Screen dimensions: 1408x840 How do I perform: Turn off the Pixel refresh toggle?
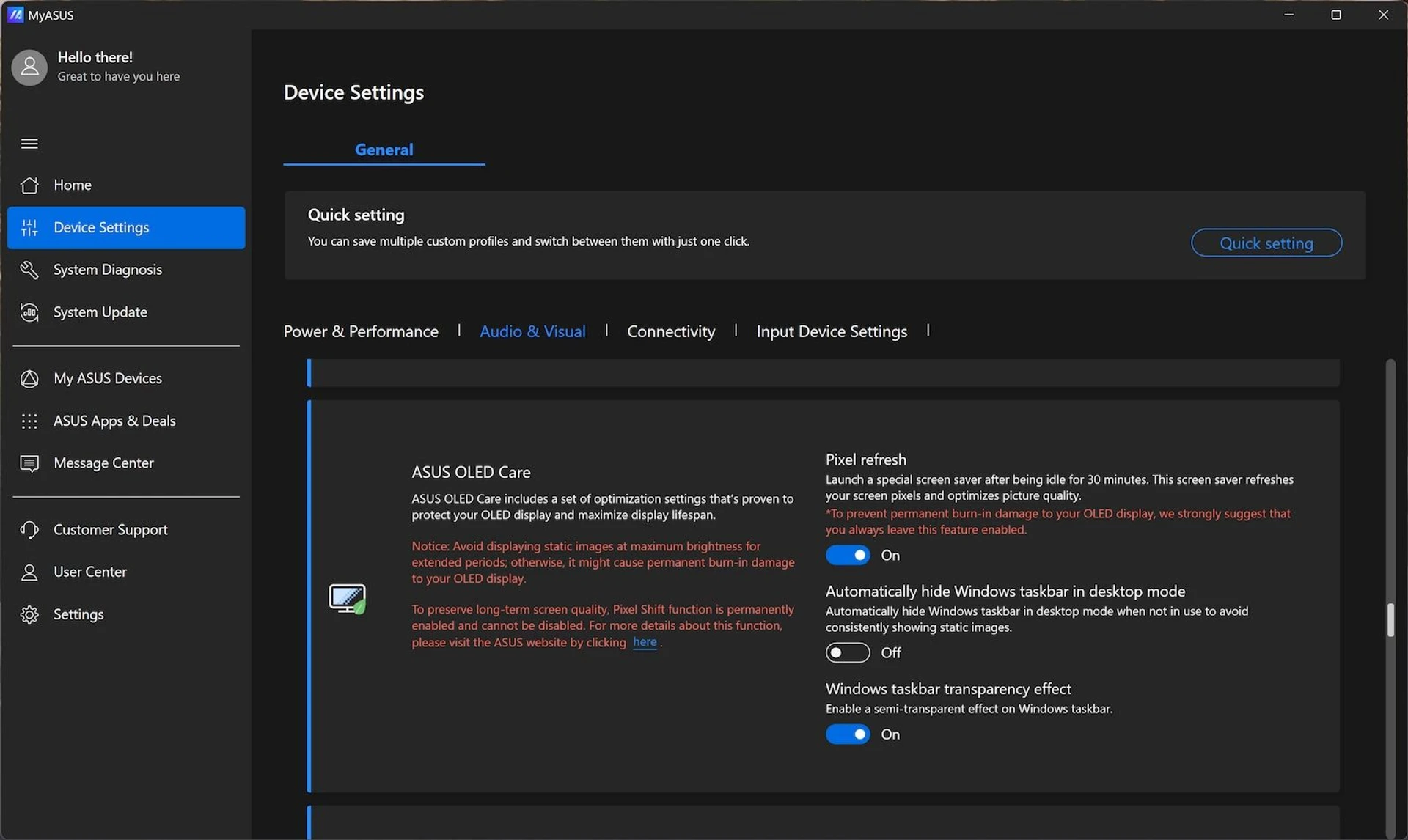[x=848, y=556]
